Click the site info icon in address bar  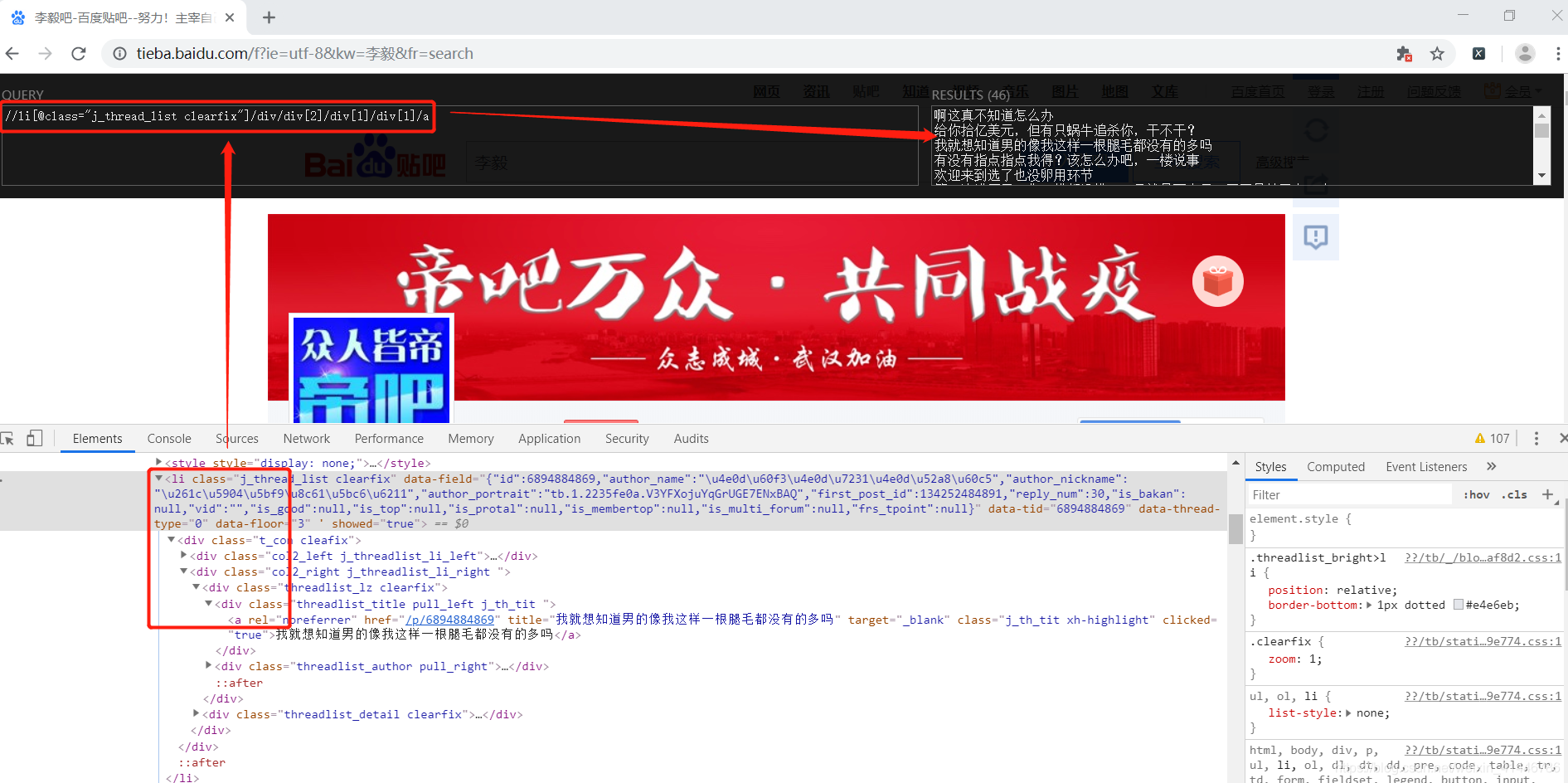(120, 54)
